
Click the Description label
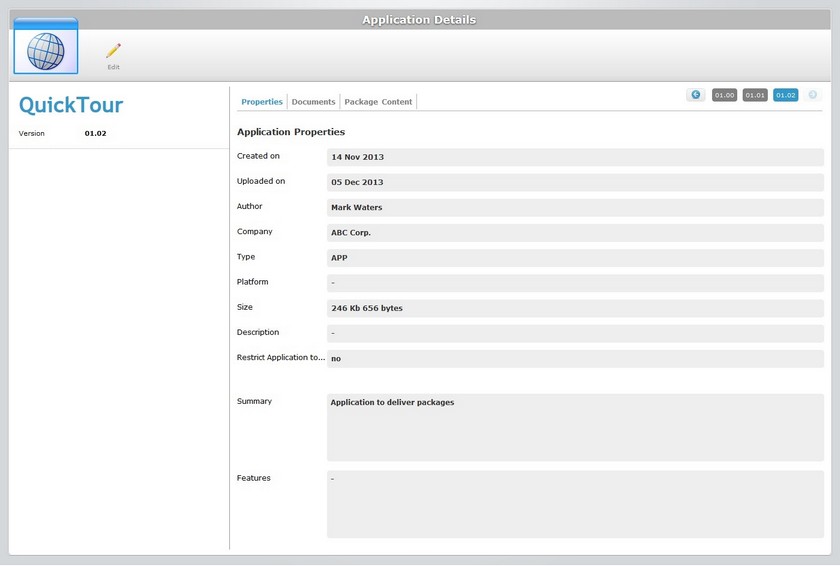pyautogui.click(x=258, y=332)
